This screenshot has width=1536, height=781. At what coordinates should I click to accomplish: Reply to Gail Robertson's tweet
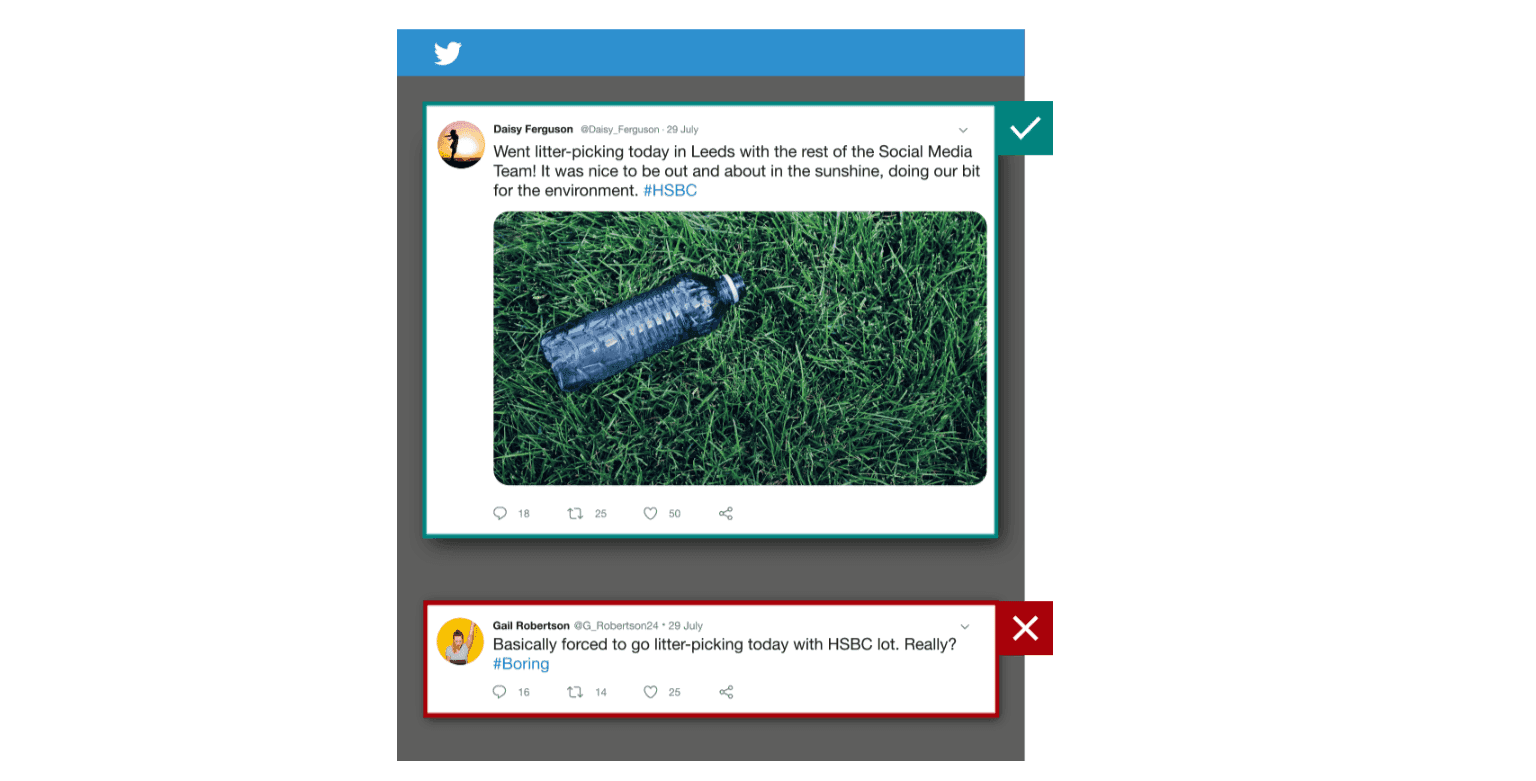[501, 692]
